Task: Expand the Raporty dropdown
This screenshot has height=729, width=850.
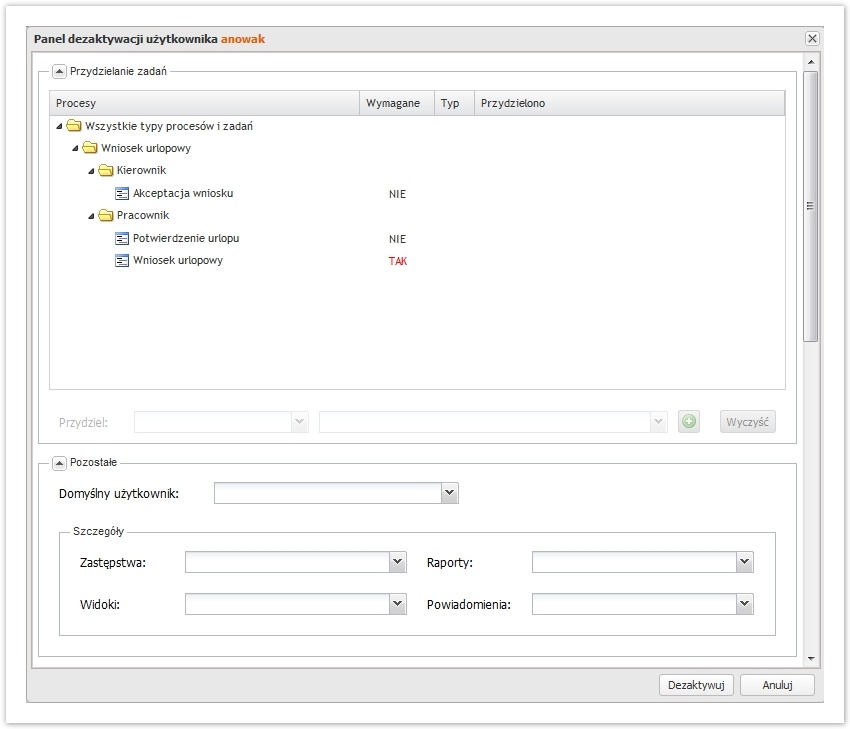Action: [x=744, y=563]
